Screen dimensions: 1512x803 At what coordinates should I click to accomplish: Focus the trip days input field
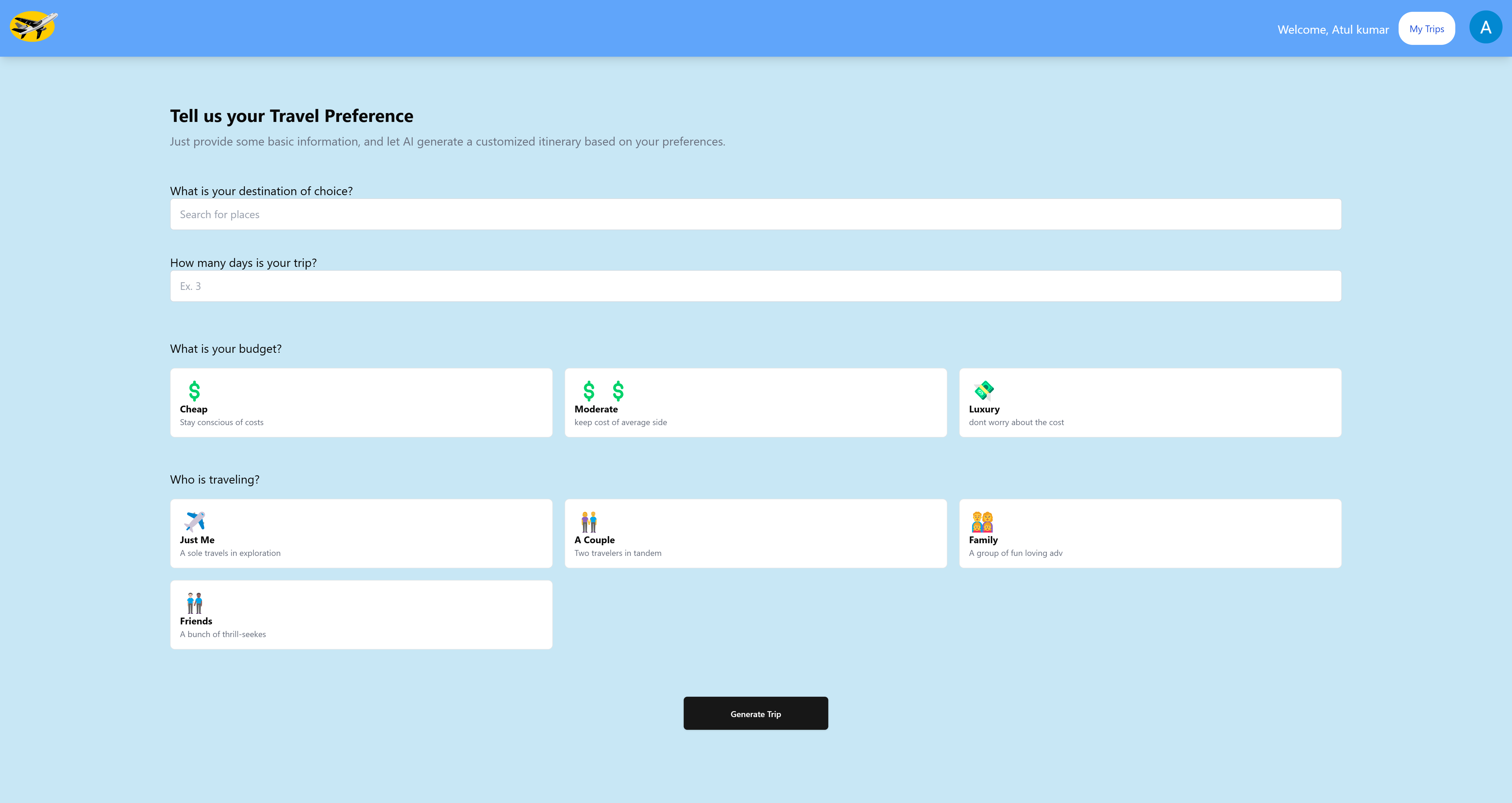pos(755,286)
